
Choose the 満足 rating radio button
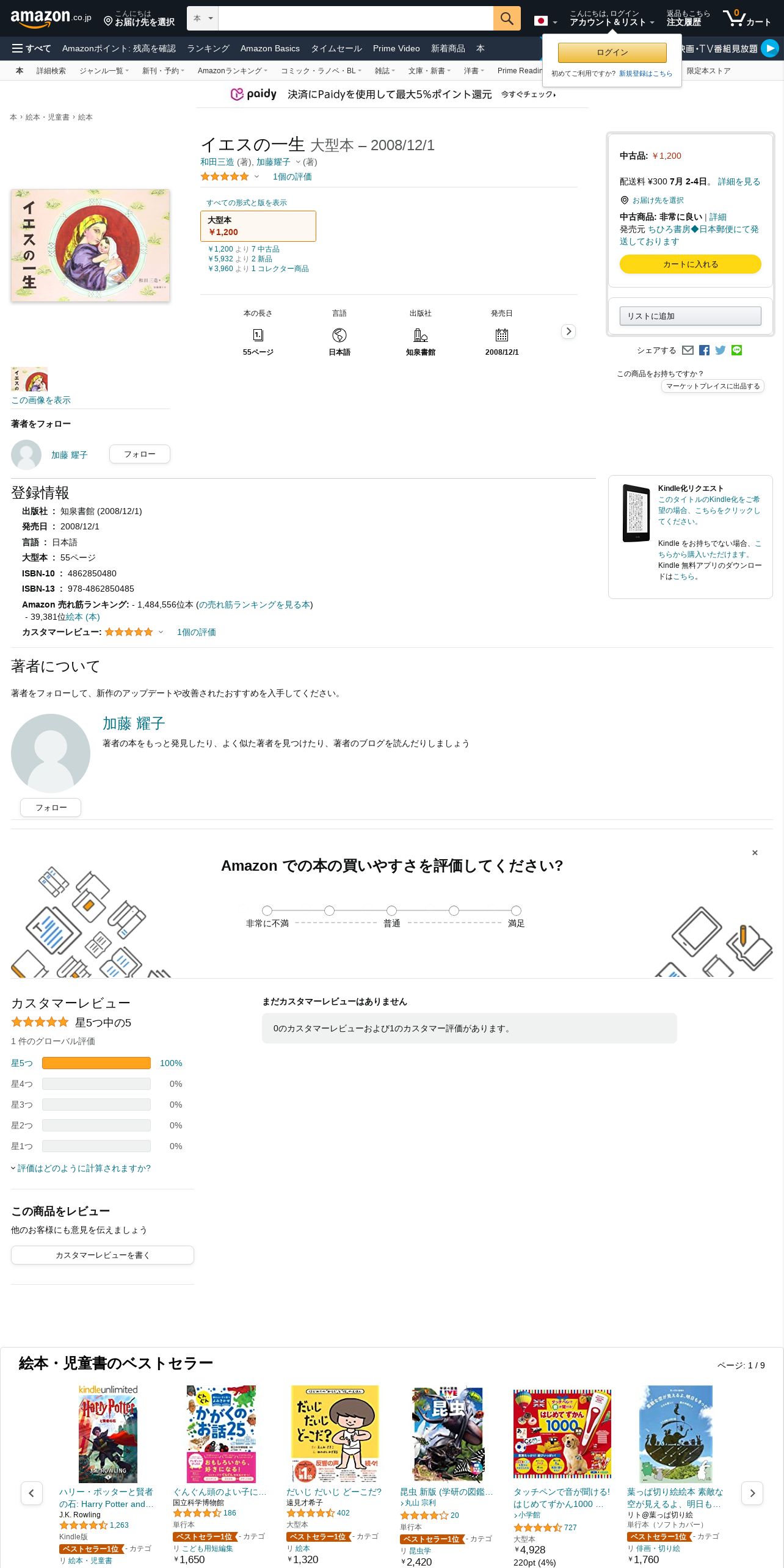click(516, 910)
